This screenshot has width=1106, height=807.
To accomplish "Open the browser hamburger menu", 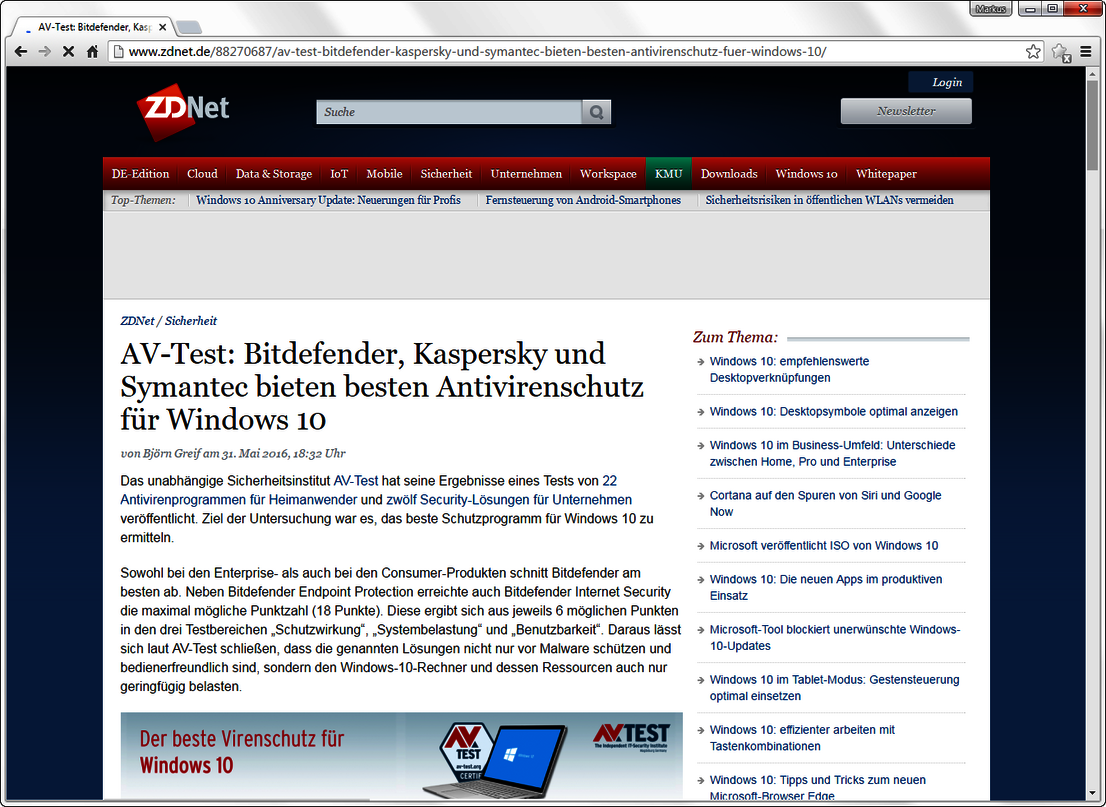I will [x=1086, y=51].
